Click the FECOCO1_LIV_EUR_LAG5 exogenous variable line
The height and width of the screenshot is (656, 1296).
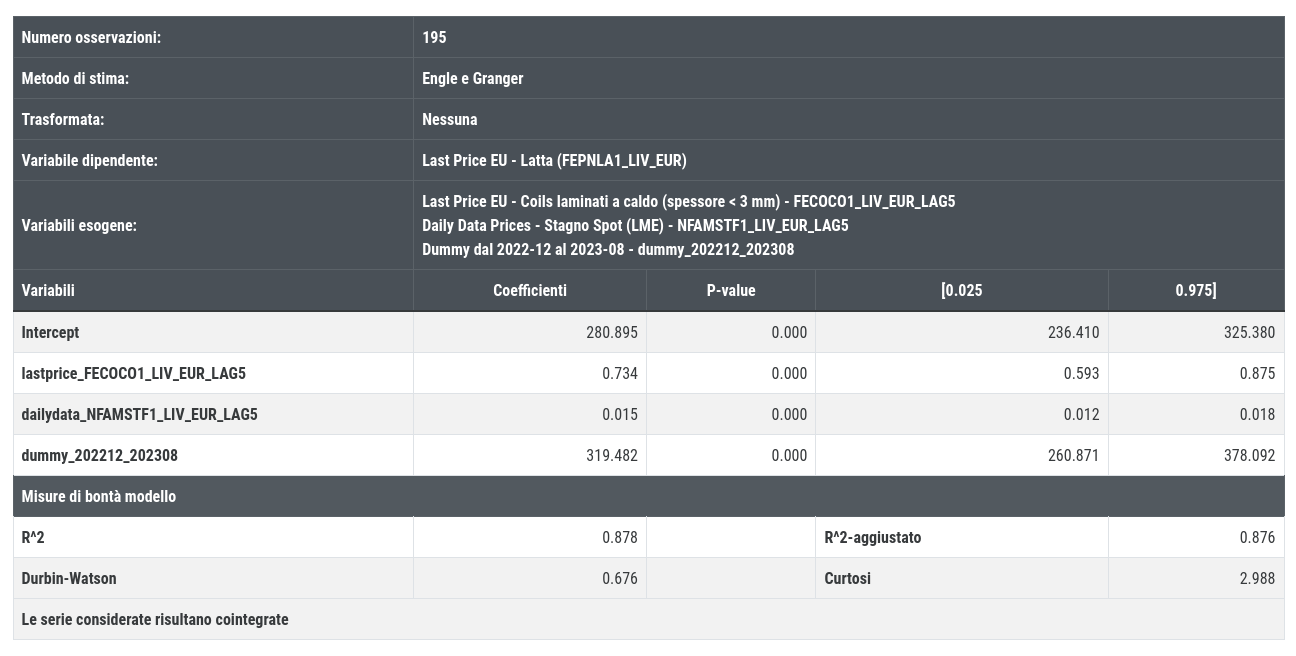click(688, 201)
